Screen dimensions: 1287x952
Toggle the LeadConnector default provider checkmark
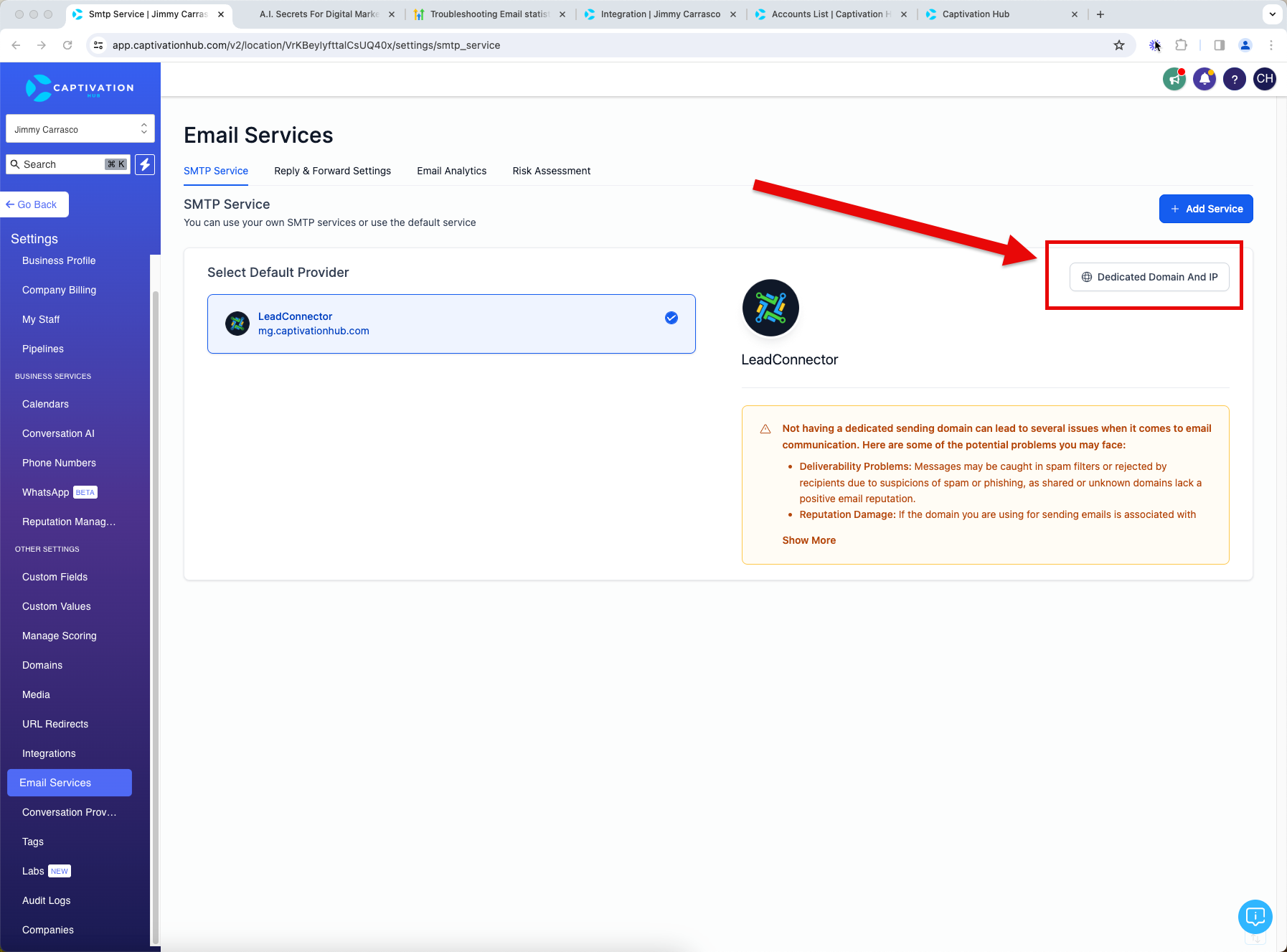click(x=671, y=318)
